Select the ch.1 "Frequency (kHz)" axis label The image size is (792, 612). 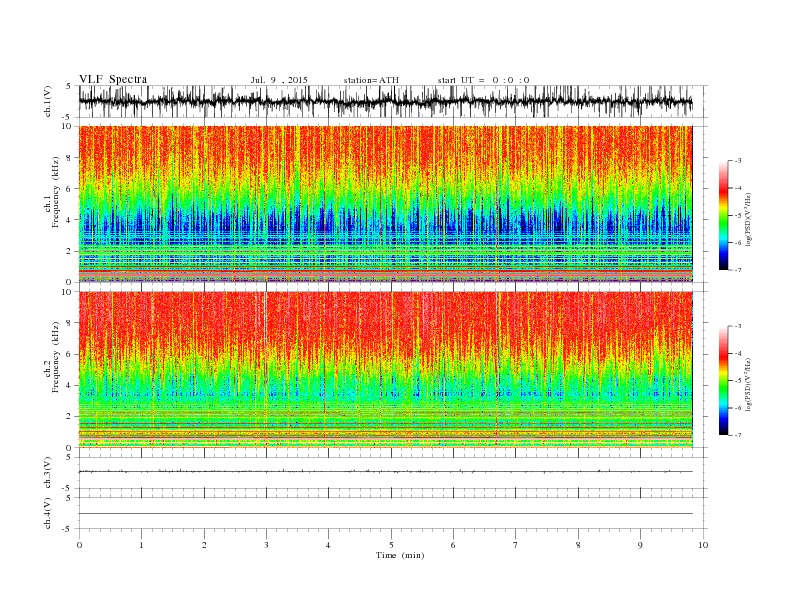point(55,192)
